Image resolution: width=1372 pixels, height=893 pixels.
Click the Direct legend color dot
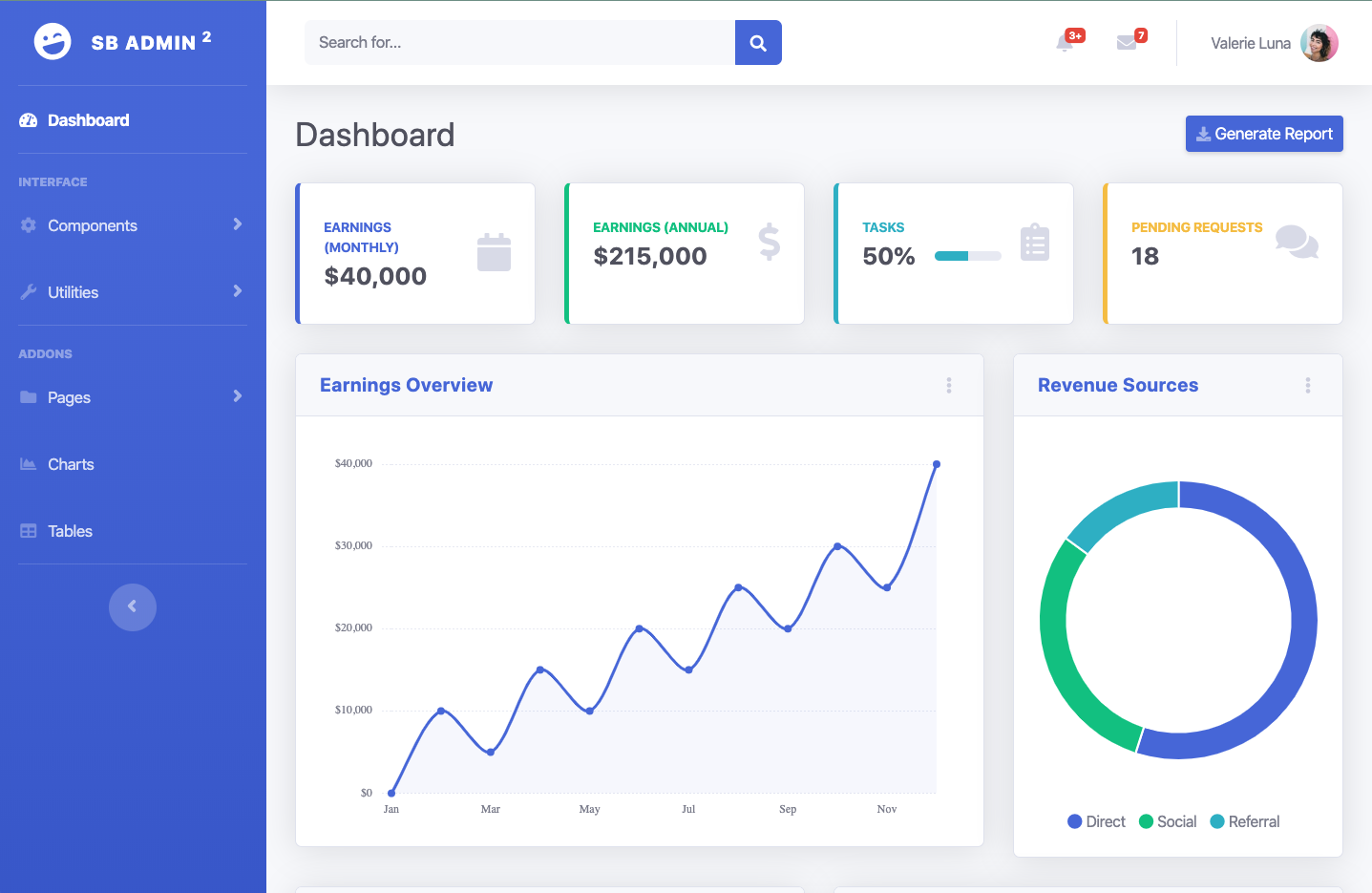[x=1075, y=821]
